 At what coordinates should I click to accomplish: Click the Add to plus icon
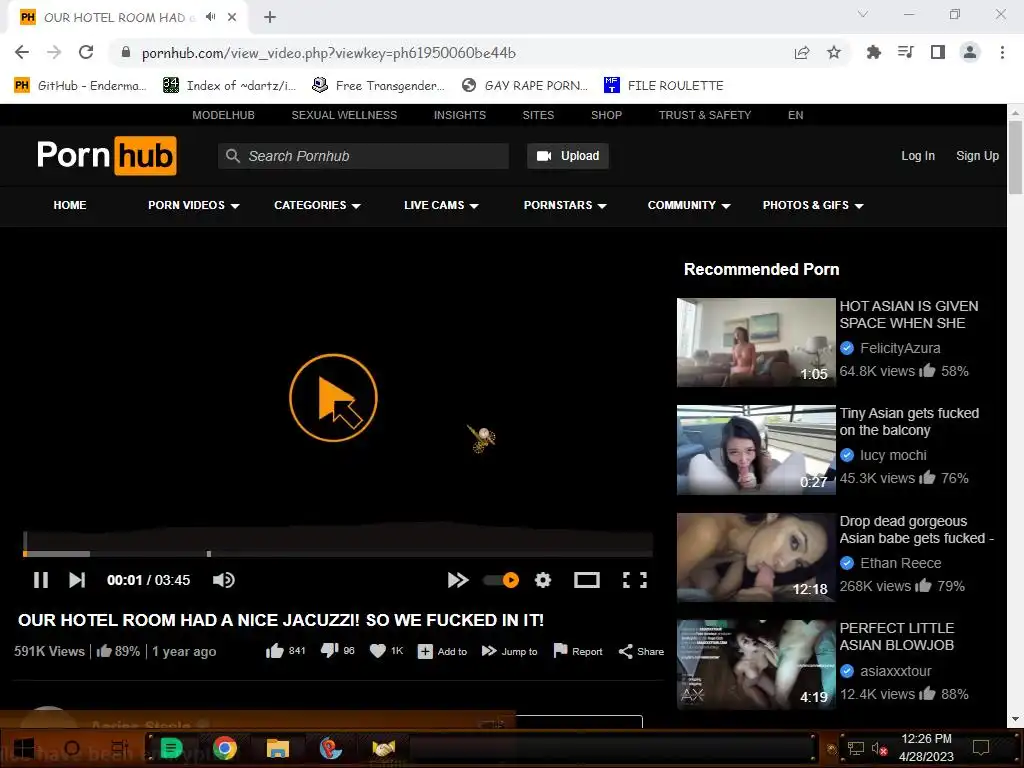click(425, 652)
